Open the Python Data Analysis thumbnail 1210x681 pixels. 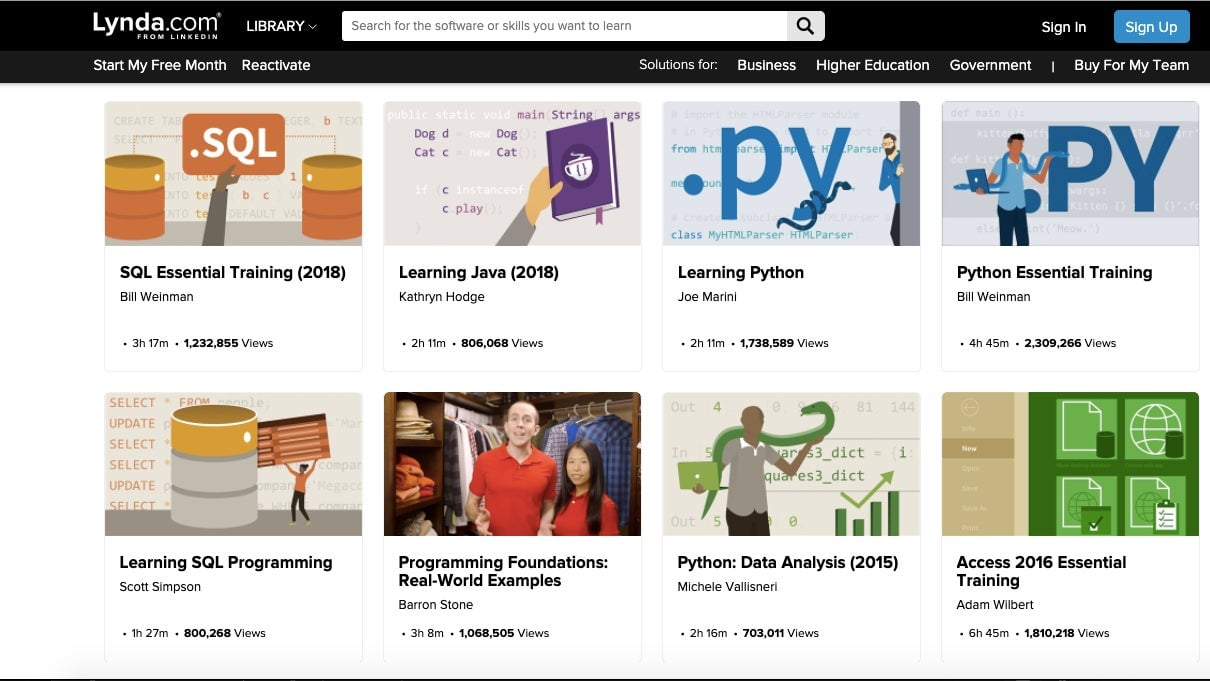point(791,464)
